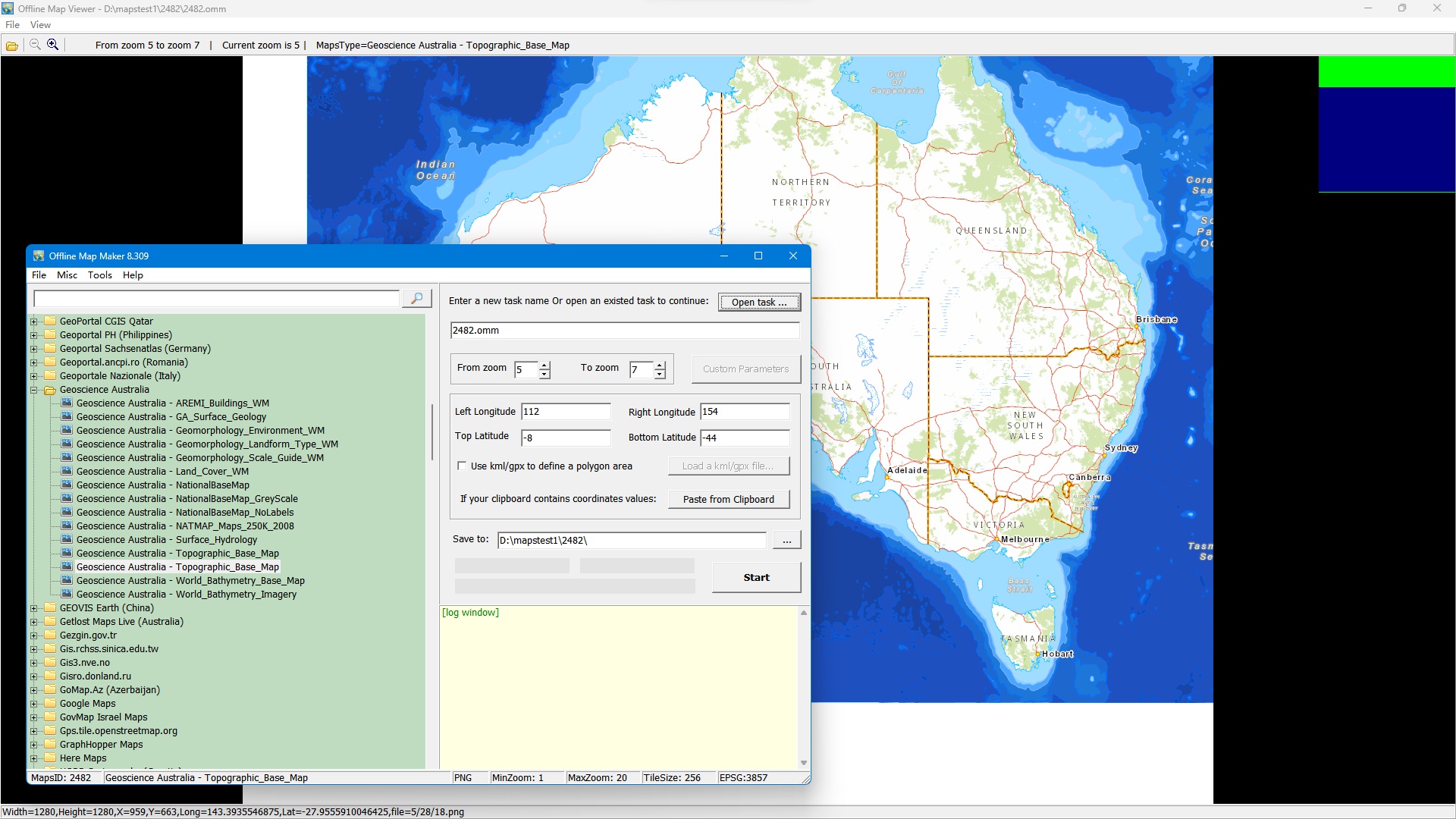Click the Load a kml/gpx file button
1456x819 pixels.
(x=729, y=466)
